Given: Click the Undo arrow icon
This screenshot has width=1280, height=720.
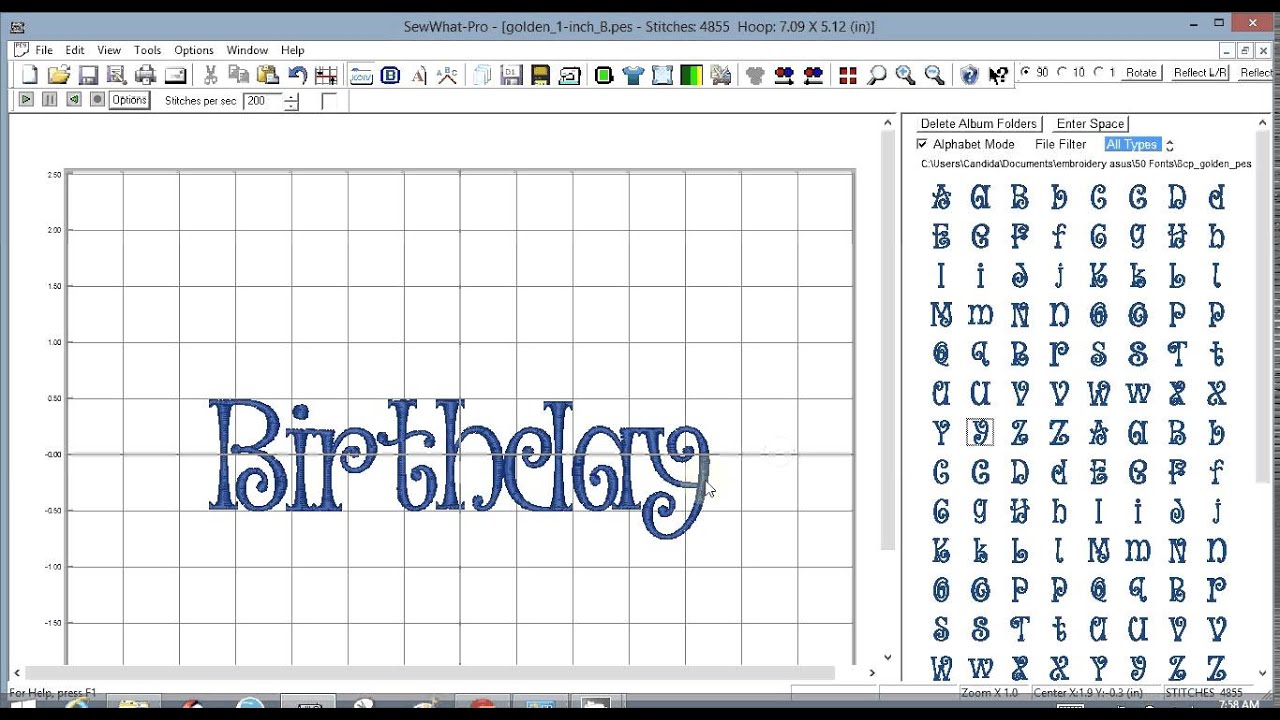Looking at the screenshot, I should tap(297, 75).
